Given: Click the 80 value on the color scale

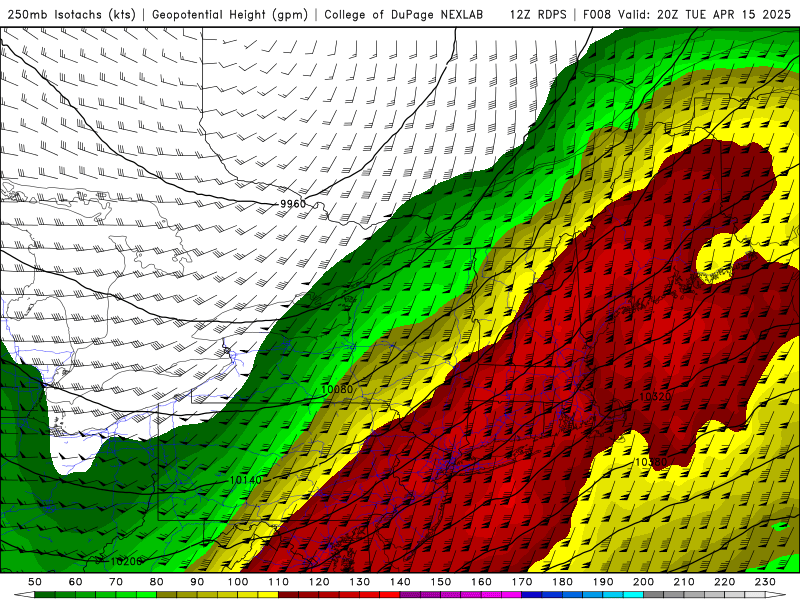Looking at the screenshot, I should pos(157,582).
